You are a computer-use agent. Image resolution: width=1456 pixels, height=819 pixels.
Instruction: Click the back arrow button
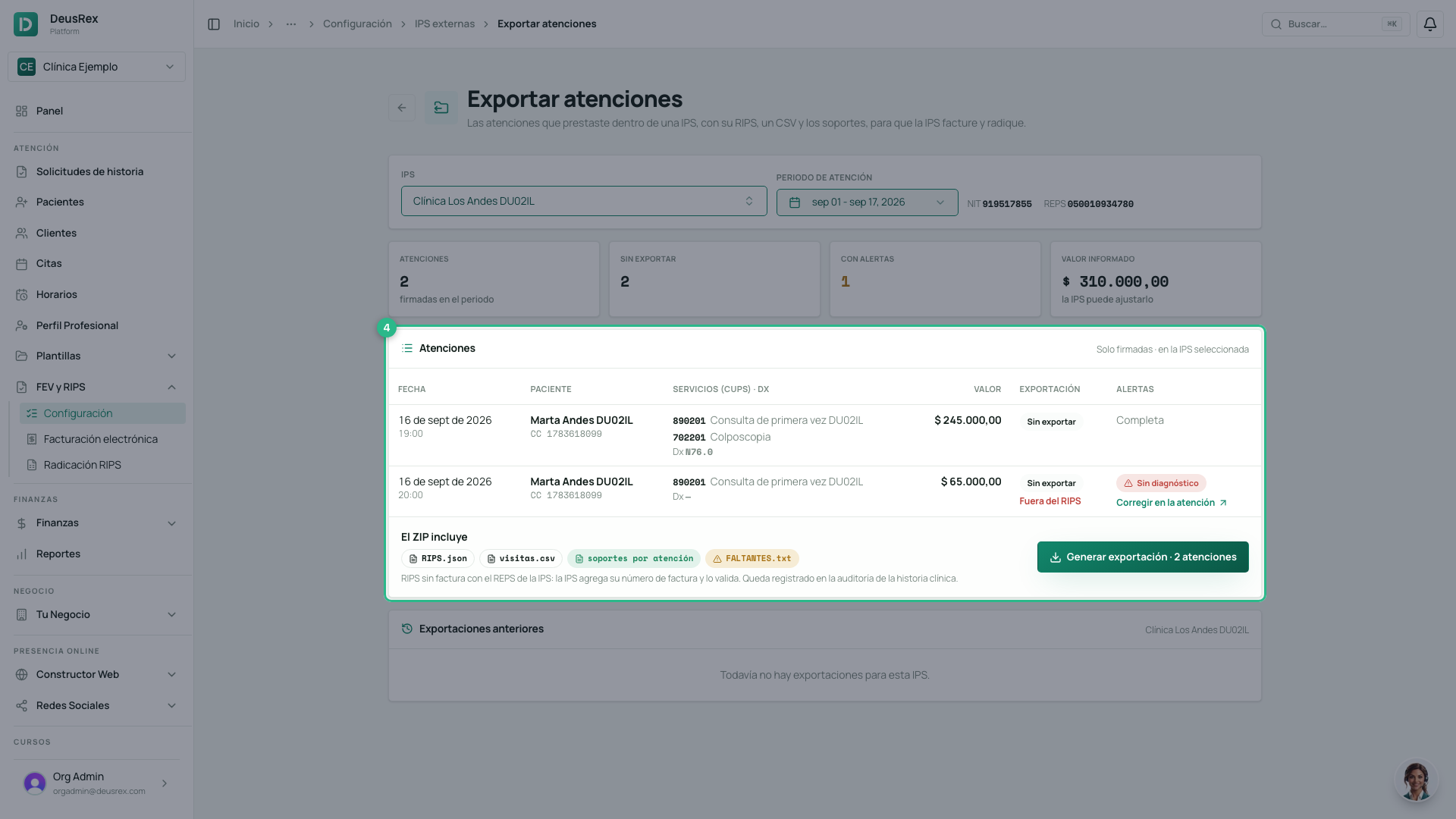tap(402, 108)
